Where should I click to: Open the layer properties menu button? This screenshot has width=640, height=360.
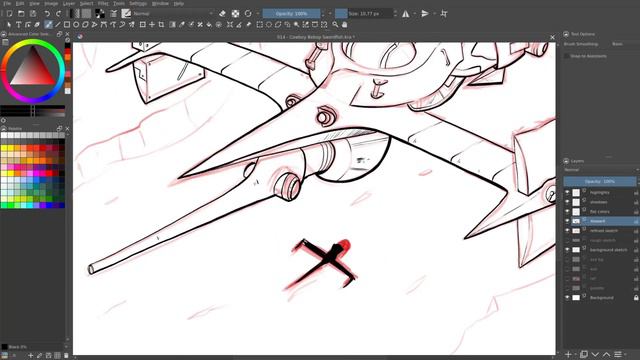click(618, 354)
